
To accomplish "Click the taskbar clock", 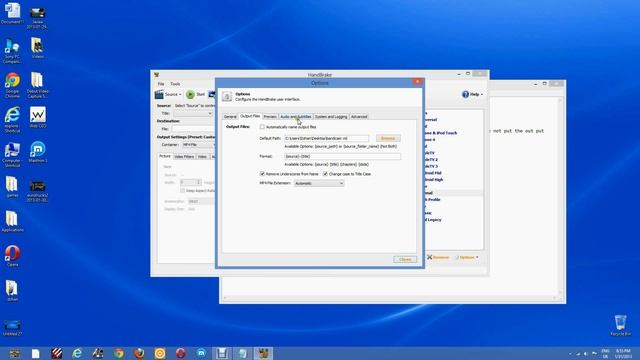I will pyautogui.click(x=623, y=353).
